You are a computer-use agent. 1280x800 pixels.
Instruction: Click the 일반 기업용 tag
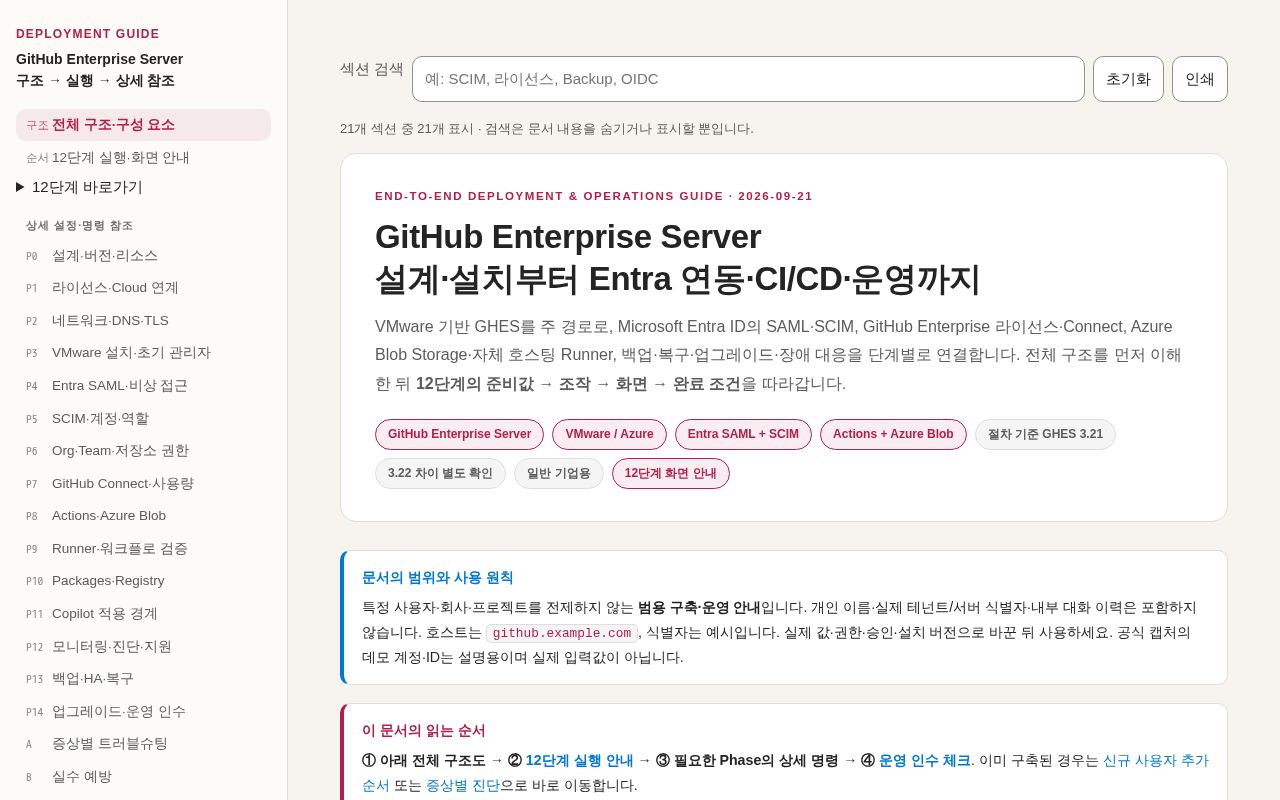point(559,473)
